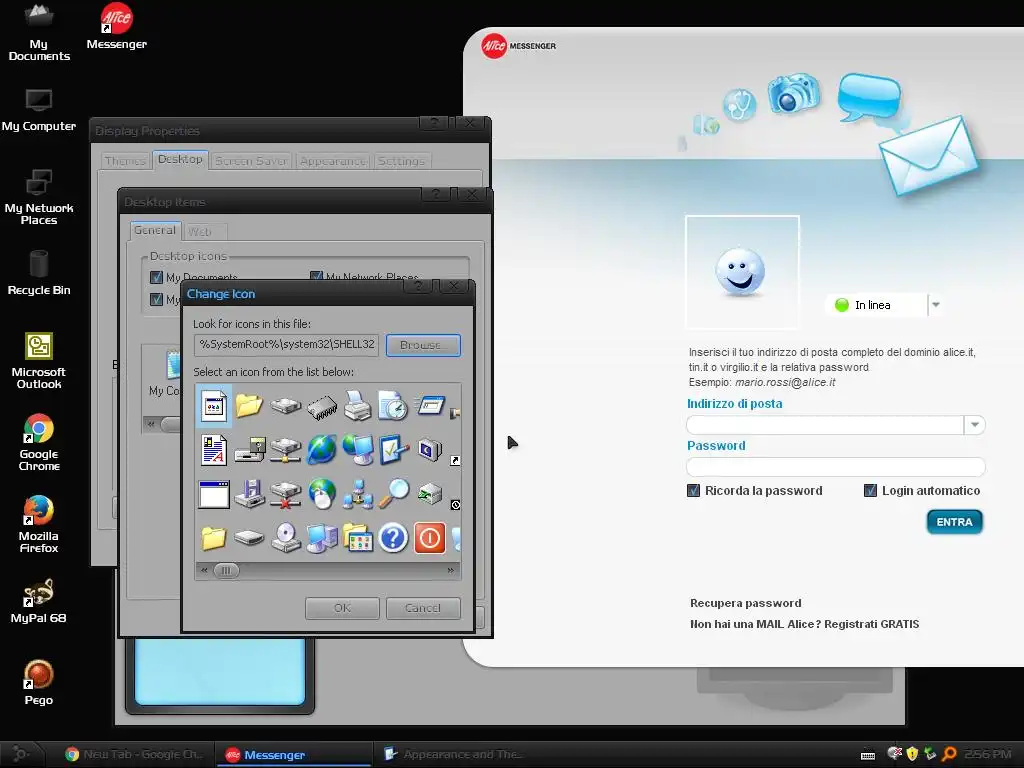Click icon list scroll right arrow
The width and height of the screenshot is (1024, 768).
click(450, 570)
